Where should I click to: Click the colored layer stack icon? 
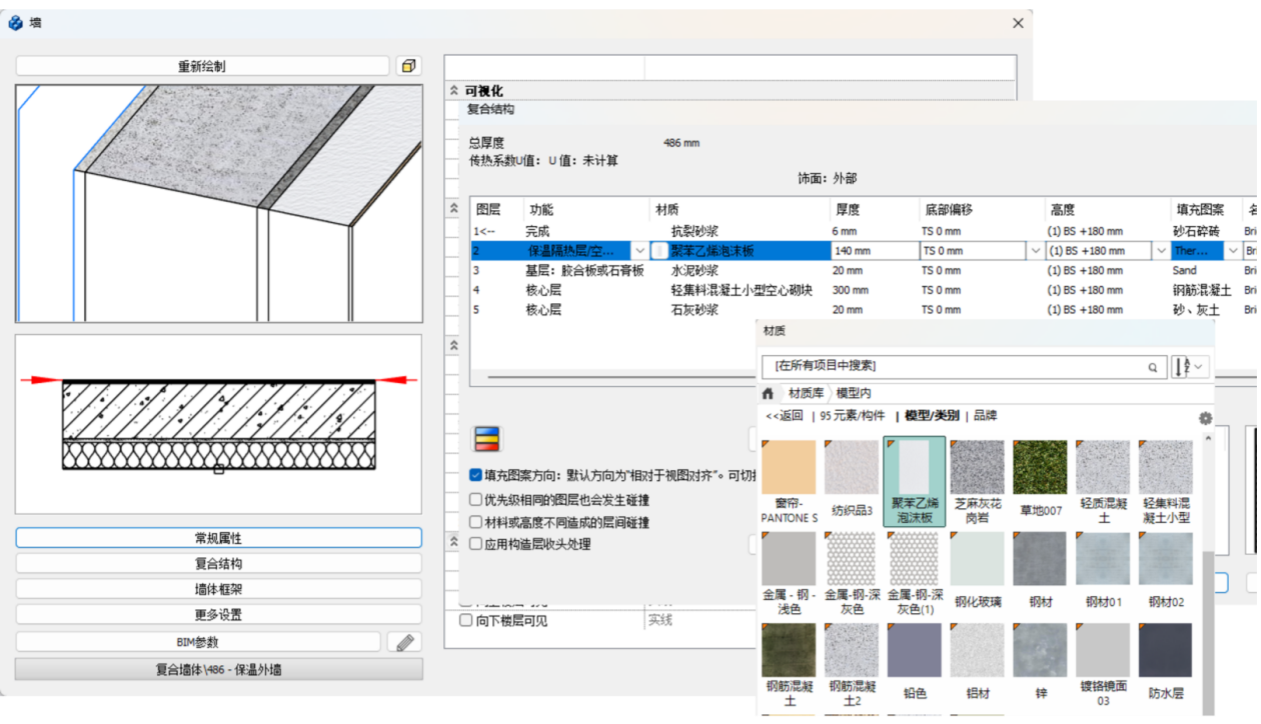point(487,439)
